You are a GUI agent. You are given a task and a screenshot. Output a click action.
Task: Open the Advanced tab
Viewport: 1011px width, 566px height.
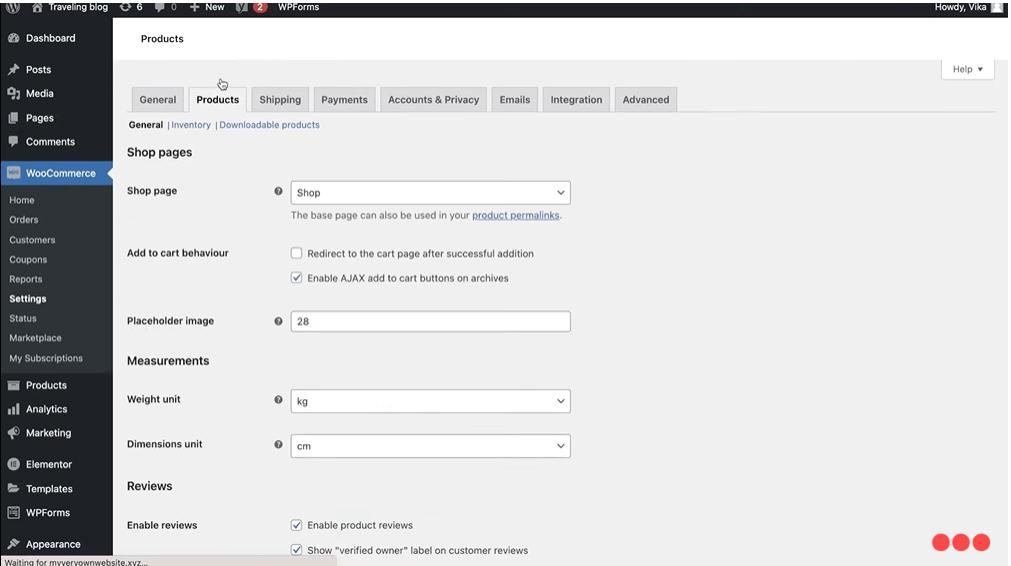[646, 100]
